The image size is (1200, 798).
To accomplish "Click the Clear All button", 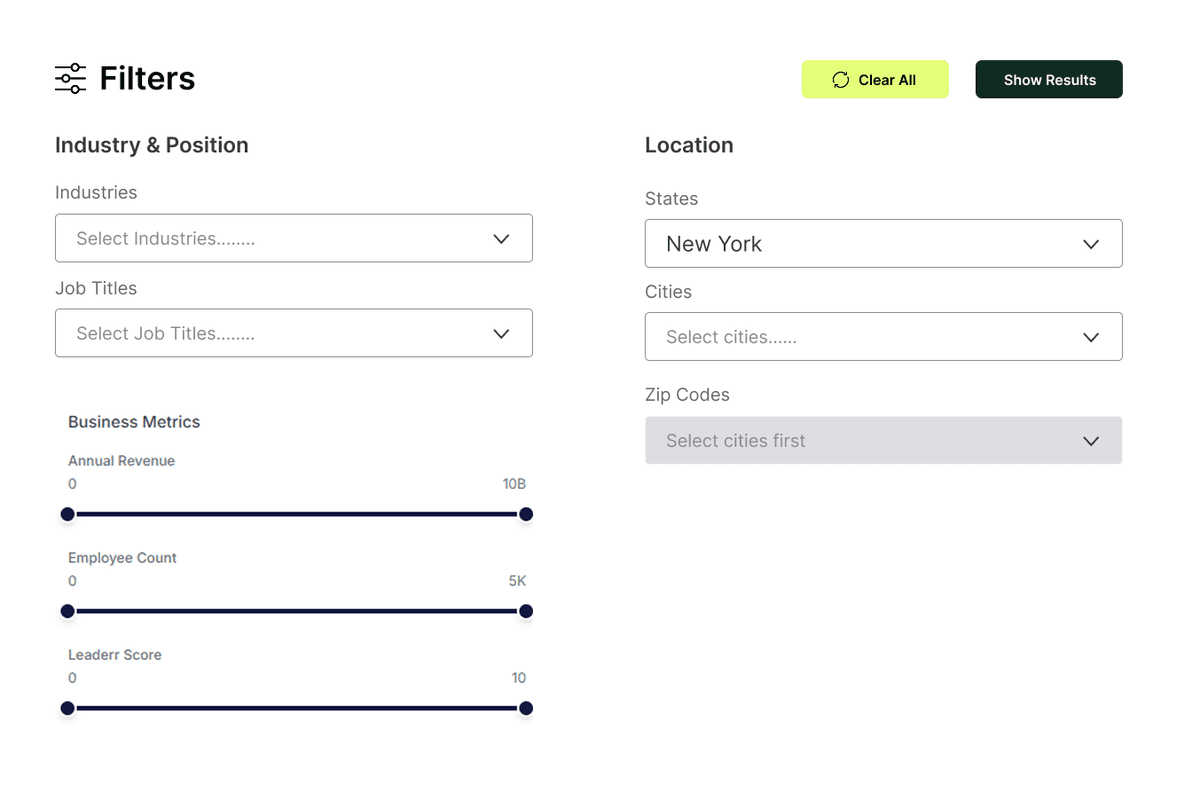I will pos(875,79).
